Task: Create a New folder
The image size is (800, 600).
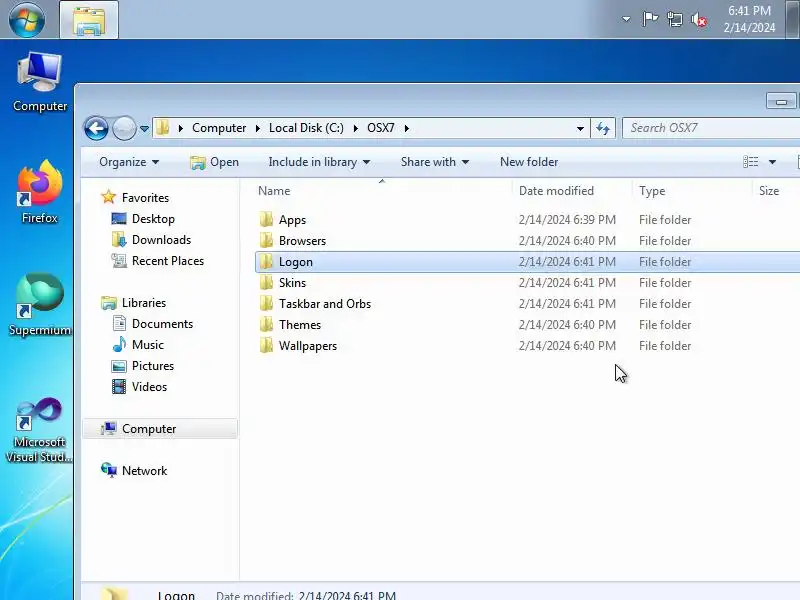Action: (x=529, y=162)
